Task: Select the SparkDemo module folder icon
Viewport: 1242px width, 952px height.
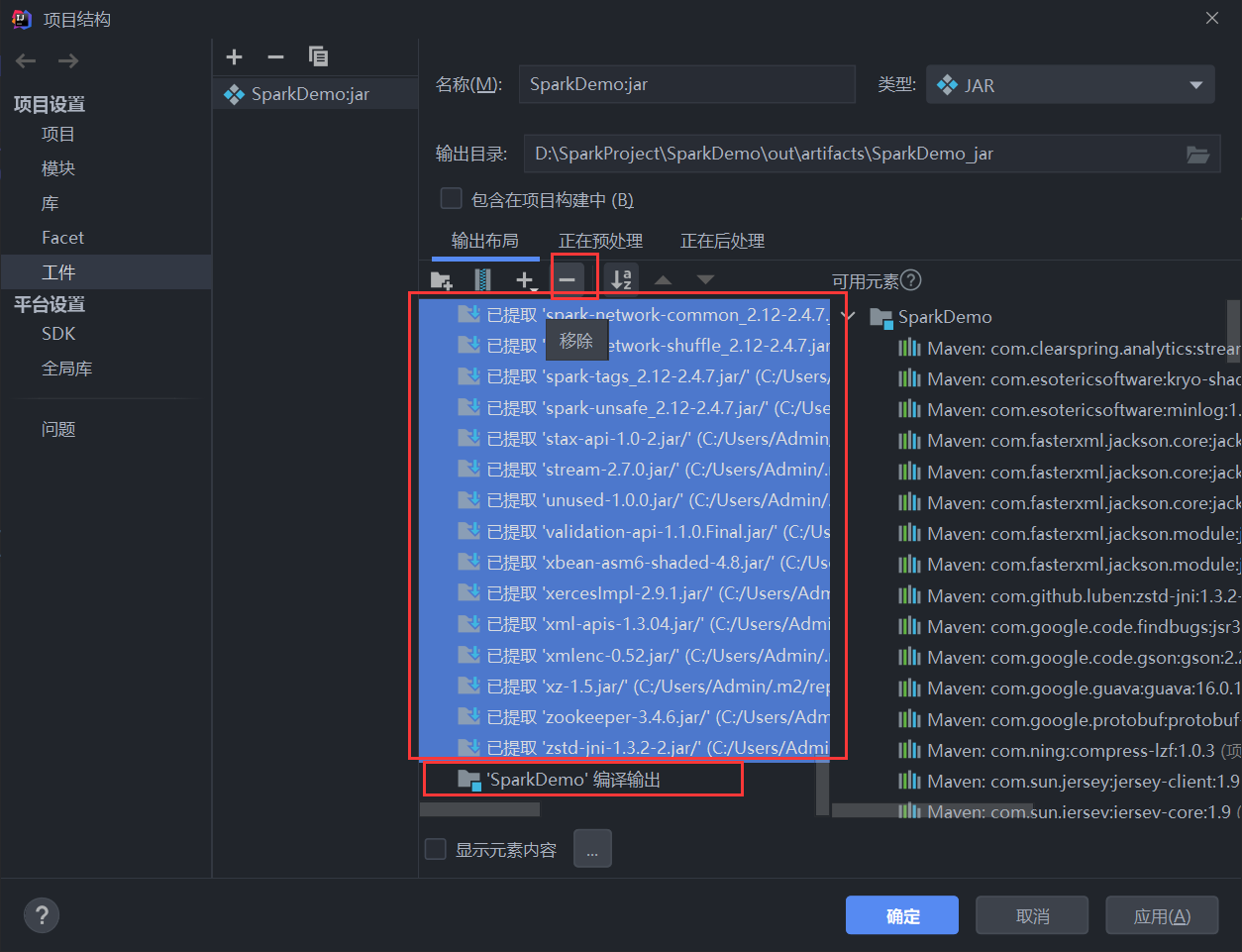Action: pyautogui.click(x=880, y=318)
